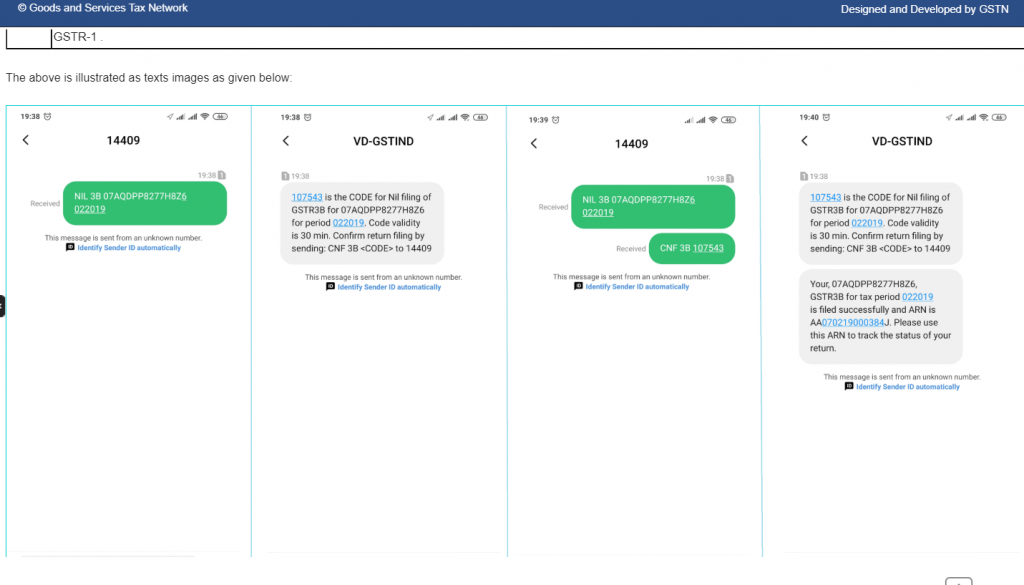The width and height of the screenshot is (1024, 585).
Task: Click battery icon in 19:40 status bar
Action: (999, 118)
